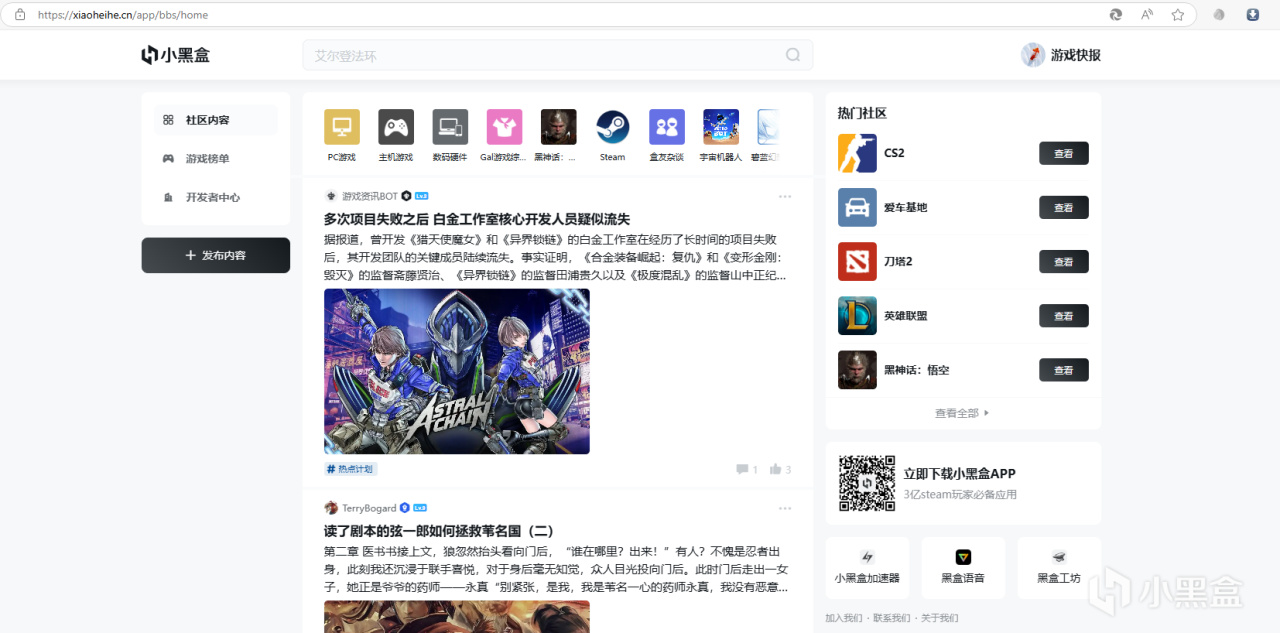Select 开发者中心 in the sidebar
Screen dimensions: 1280x633
click(215, 197)
